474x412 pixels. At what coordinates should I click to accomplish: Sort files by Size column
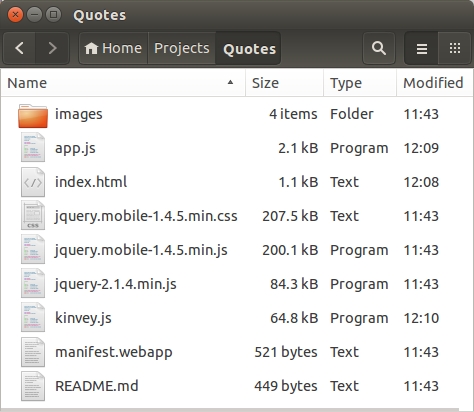click(x=284, y=83)
